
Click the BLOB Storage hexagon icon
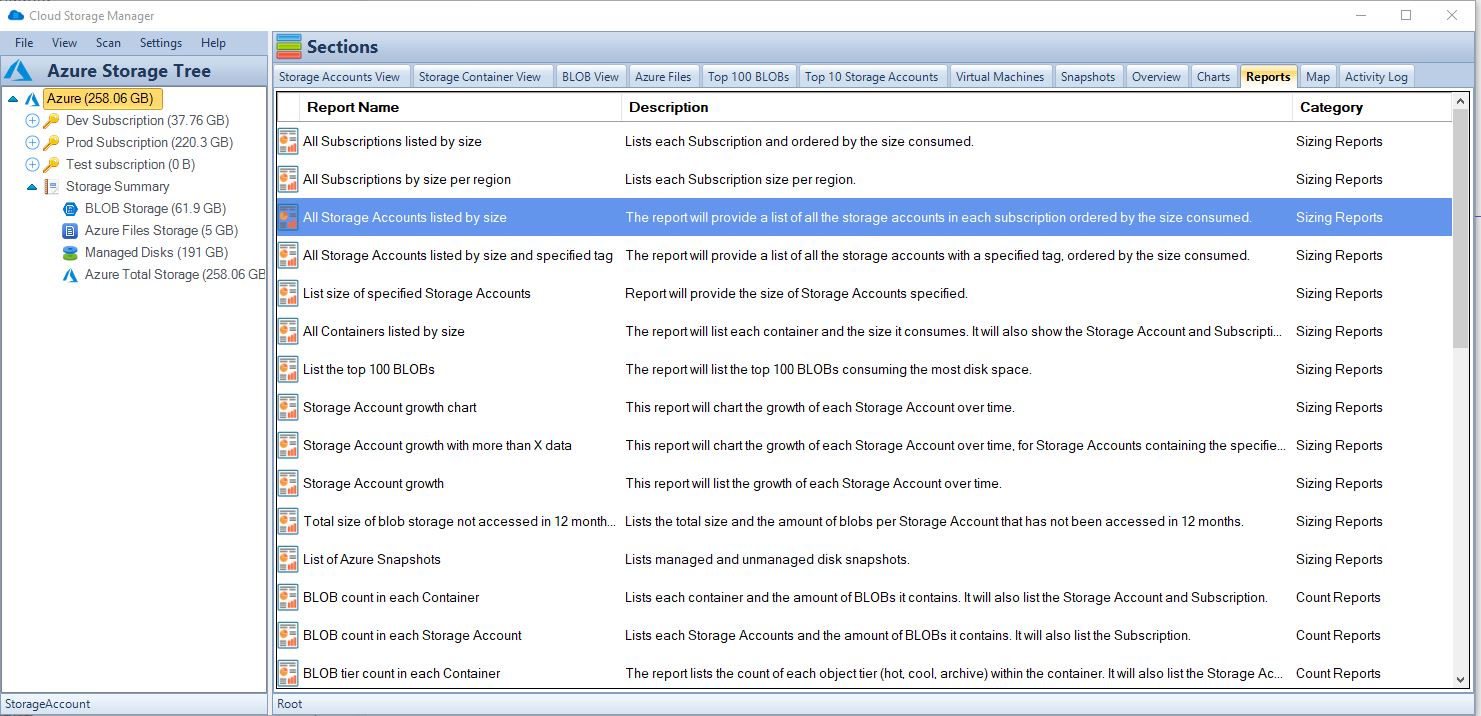(70, 209)
